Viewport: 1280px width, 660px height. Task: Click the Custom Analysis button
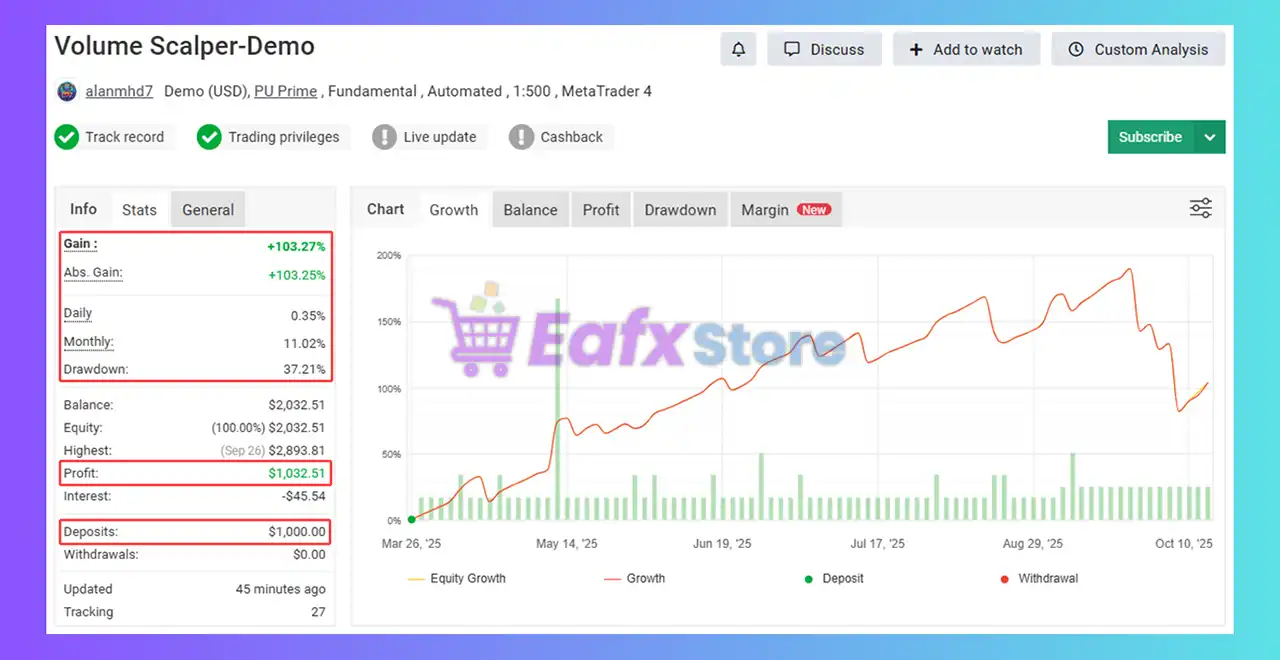(x=1138, y=49)
